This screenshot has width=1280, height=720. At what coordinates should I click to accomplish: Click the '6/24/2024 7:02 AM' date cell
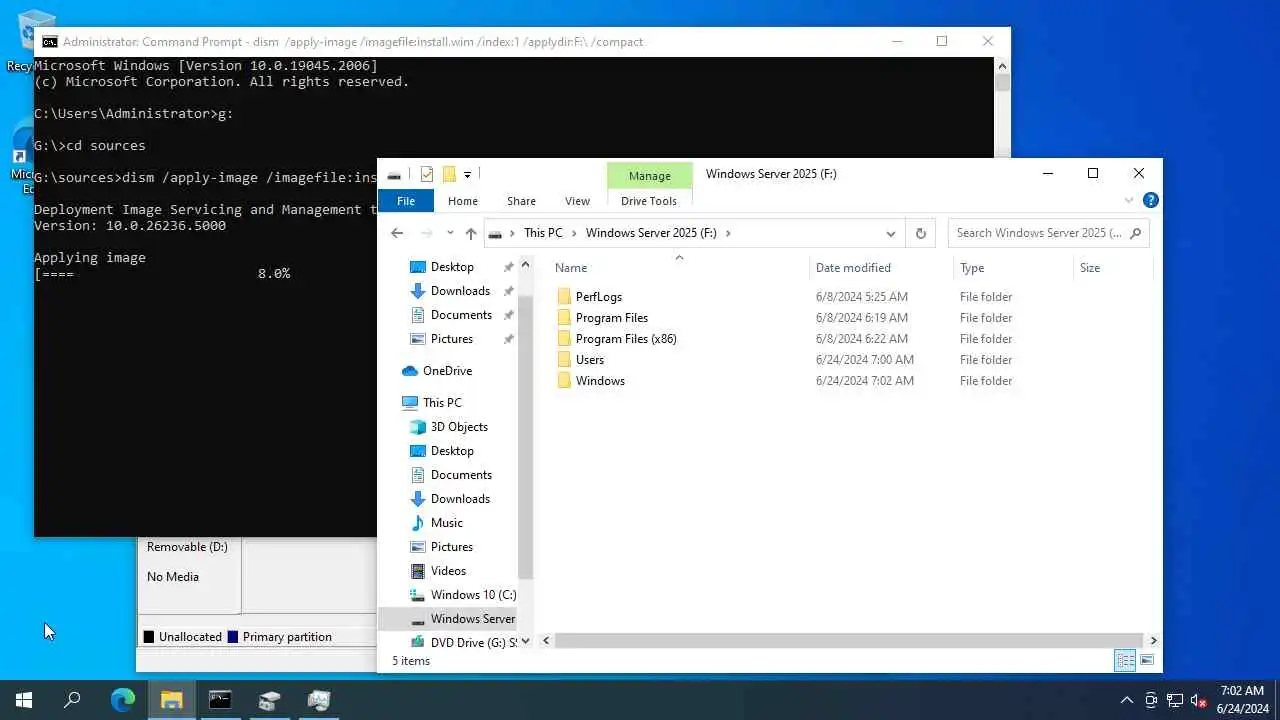[x=865, y=381]
